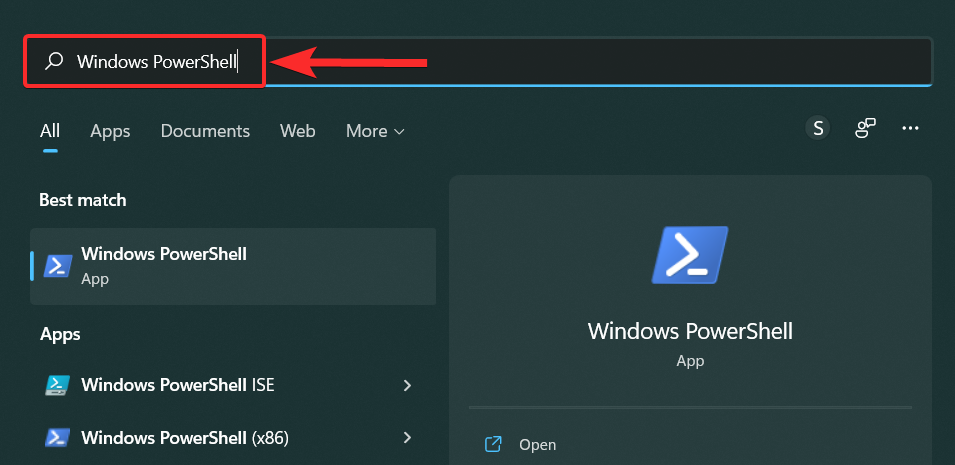Click the Windows PowerShell (x86) icon
The width and height of the screenshot is (955, 465).
click(58, 438)
